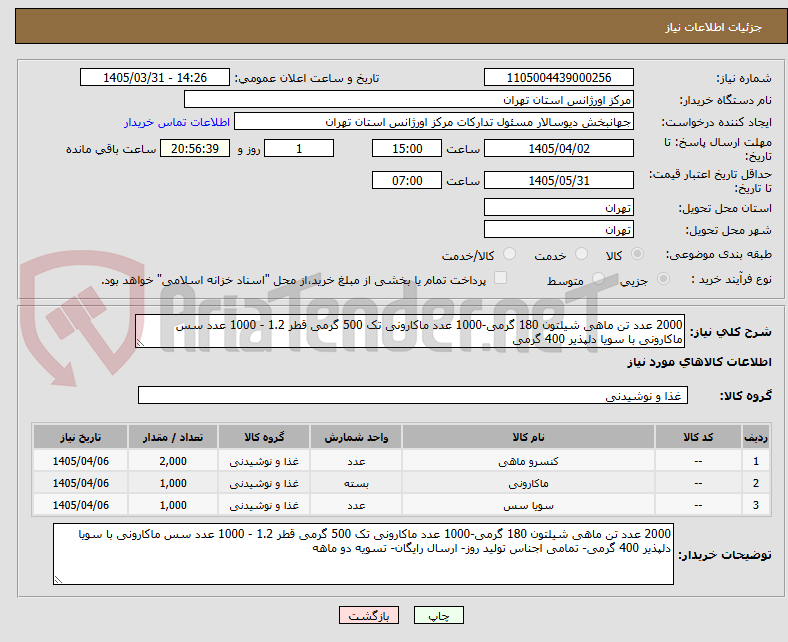Toggle the Islamic treasury bonds payment checkbox
Viewport: 788px width, 642px height.
(x=501, y=278)
